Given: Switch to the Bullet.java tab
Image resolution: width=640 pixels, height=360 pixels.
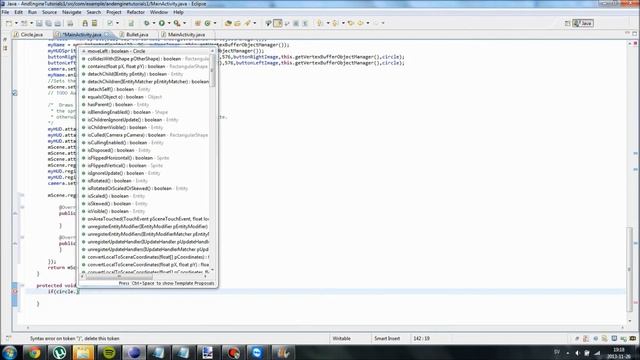Looking at the screenshot, I should point(134,35).
